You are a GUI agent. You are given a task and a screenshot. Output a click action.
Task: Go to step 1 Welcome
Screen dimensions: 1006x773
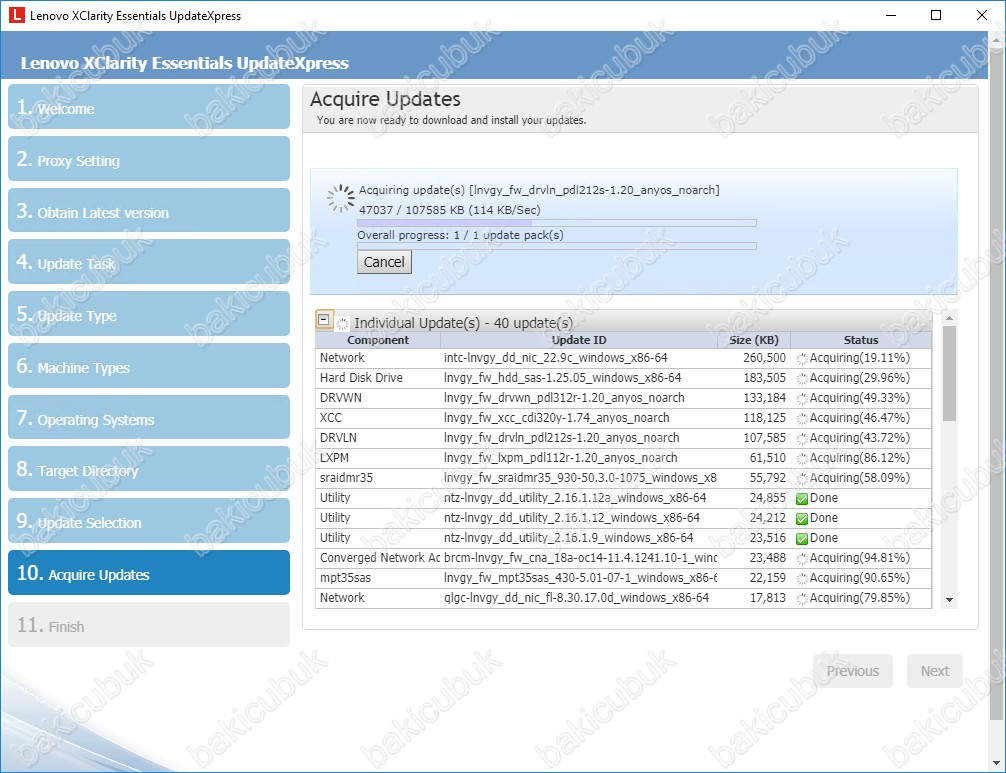click(x=149, y=106)
